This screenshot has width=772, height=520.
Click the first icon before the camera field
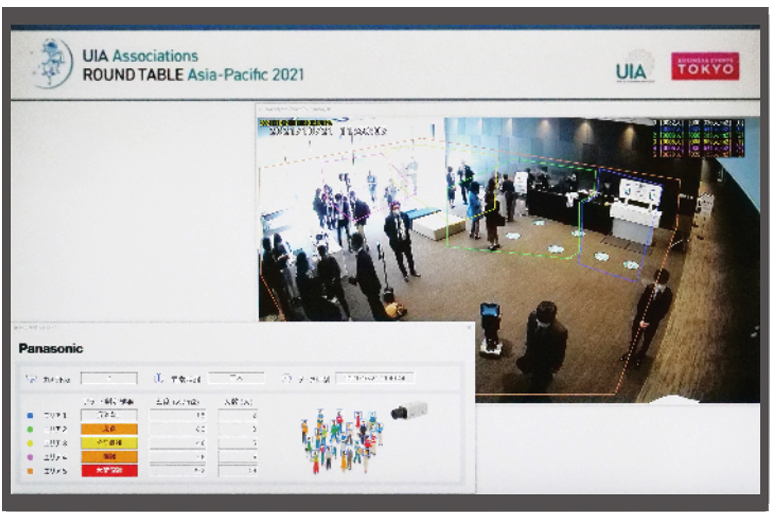click(29, 379)
